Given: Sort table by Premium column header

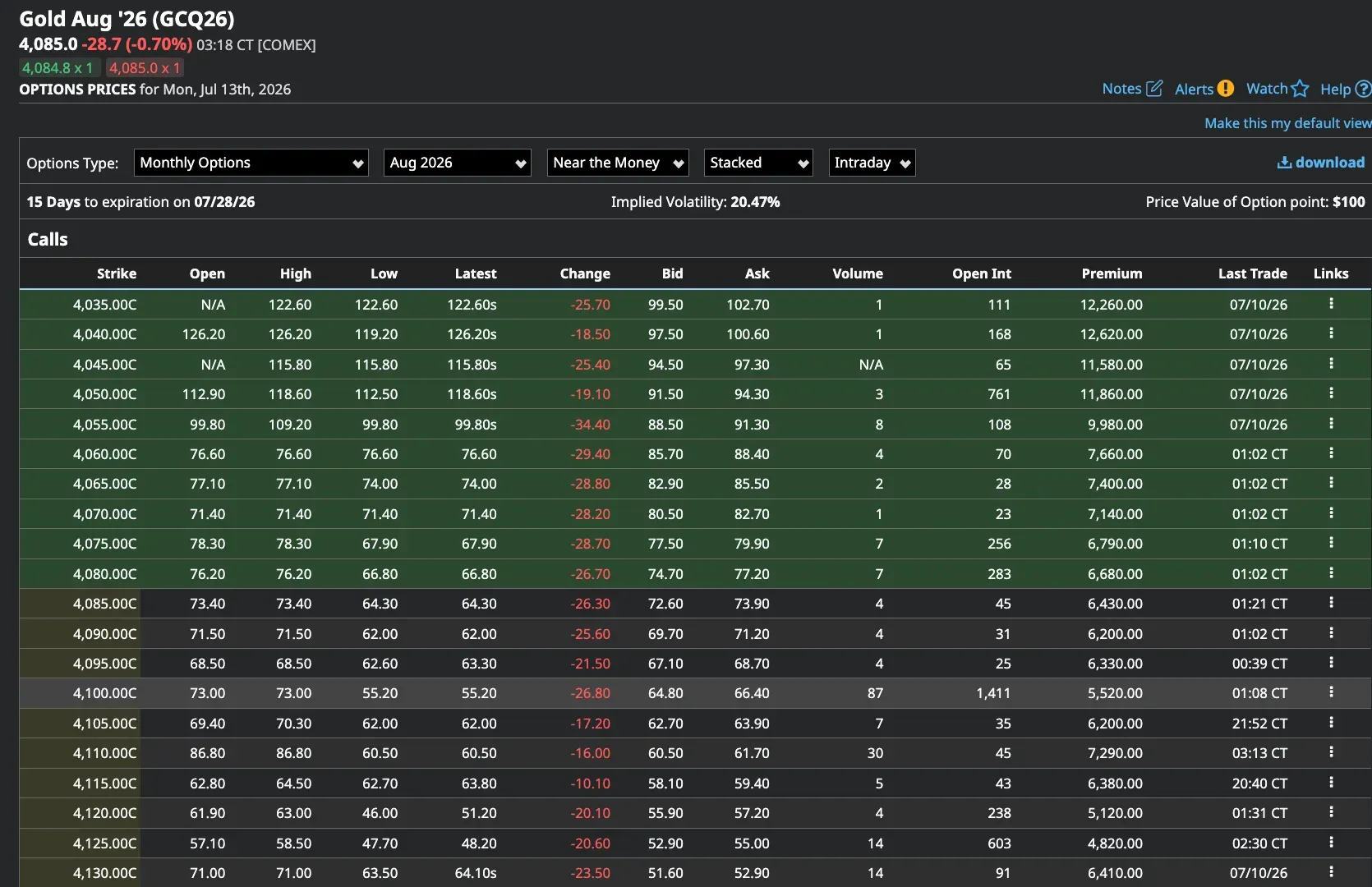Looking at the screenshot, I should click(1112, 273).
